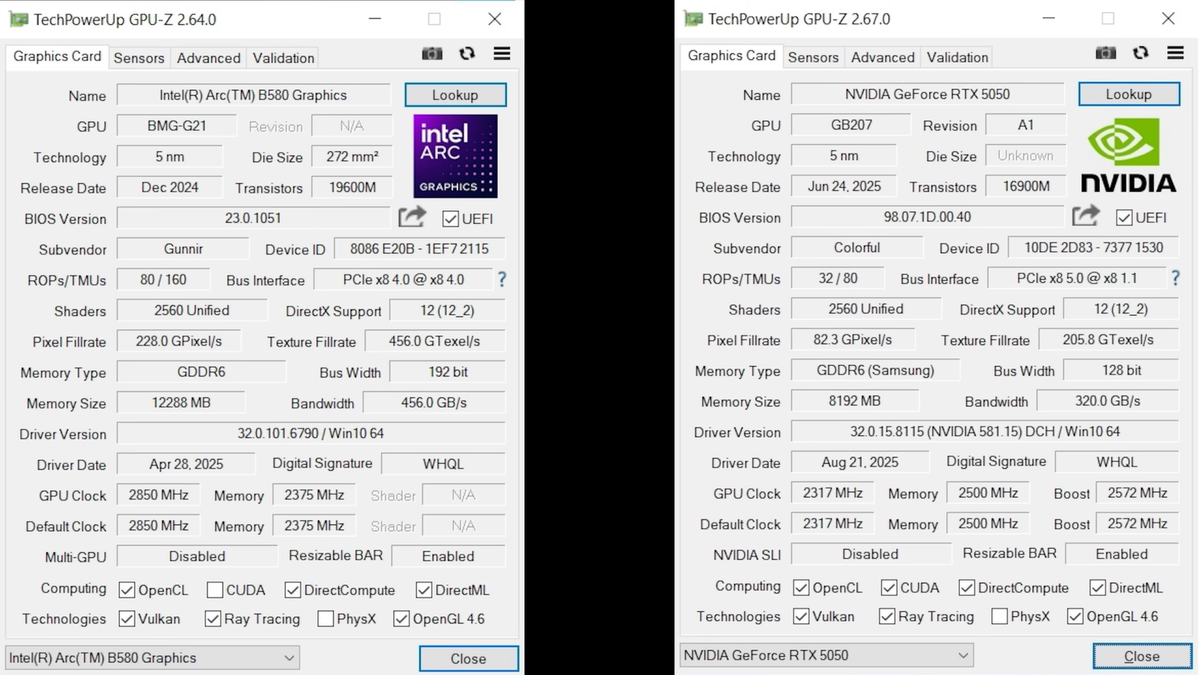Click the GDDR6 (Samsung) memory type value
Viewport: 1200px width, 675px height.
tap(875, 370)
